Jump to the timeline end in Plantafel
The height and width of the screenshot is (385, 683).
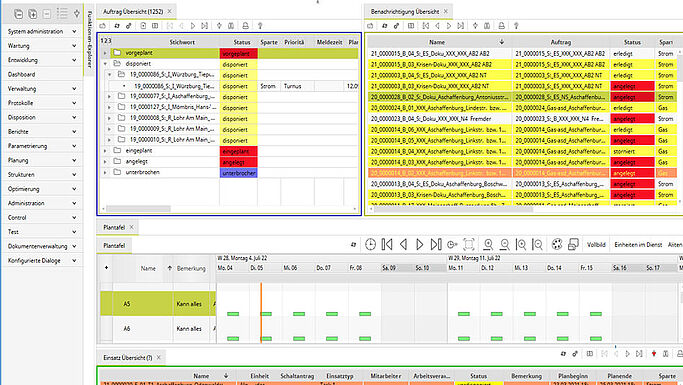[436, 245]
